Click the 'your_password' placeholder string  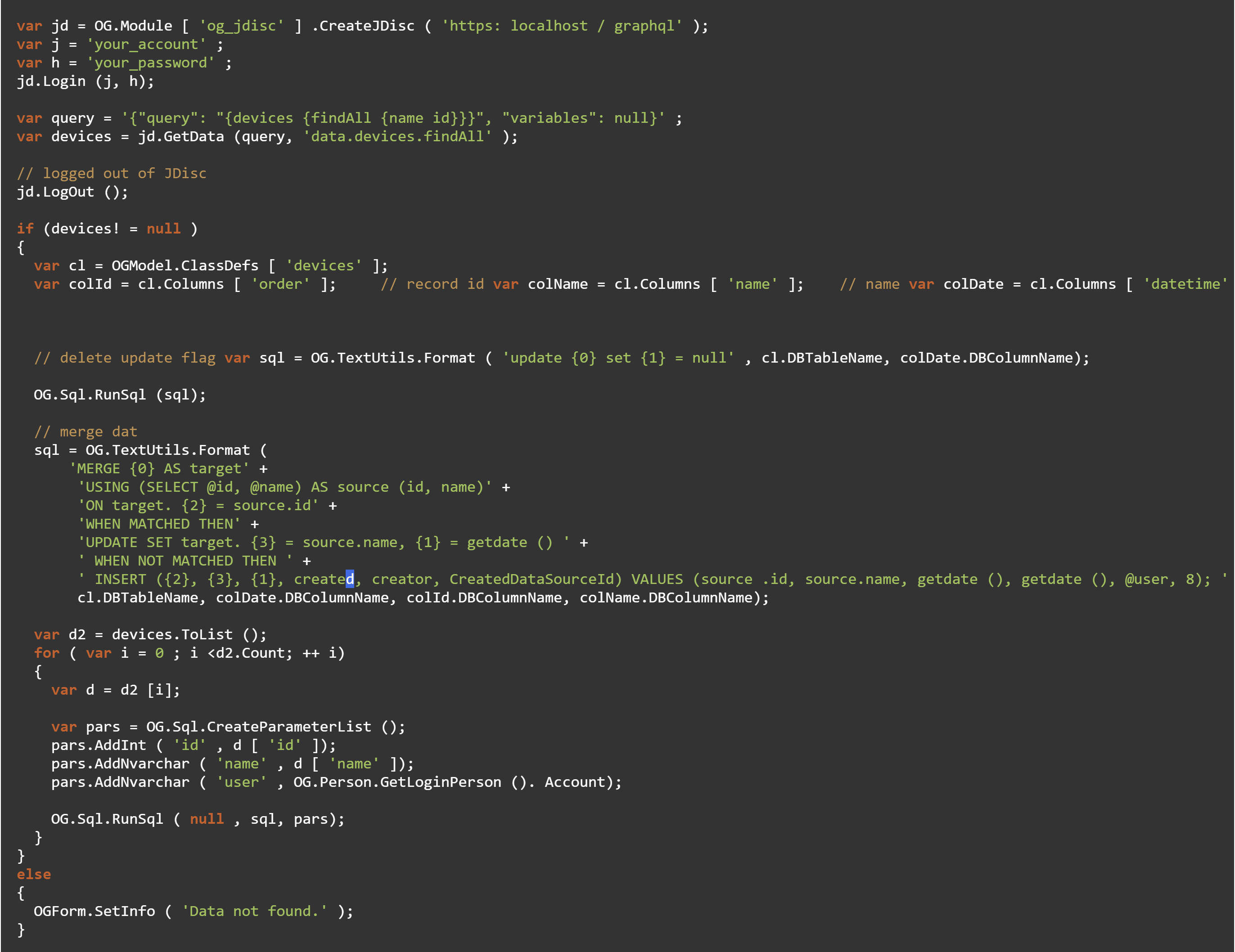pos(152,63)
